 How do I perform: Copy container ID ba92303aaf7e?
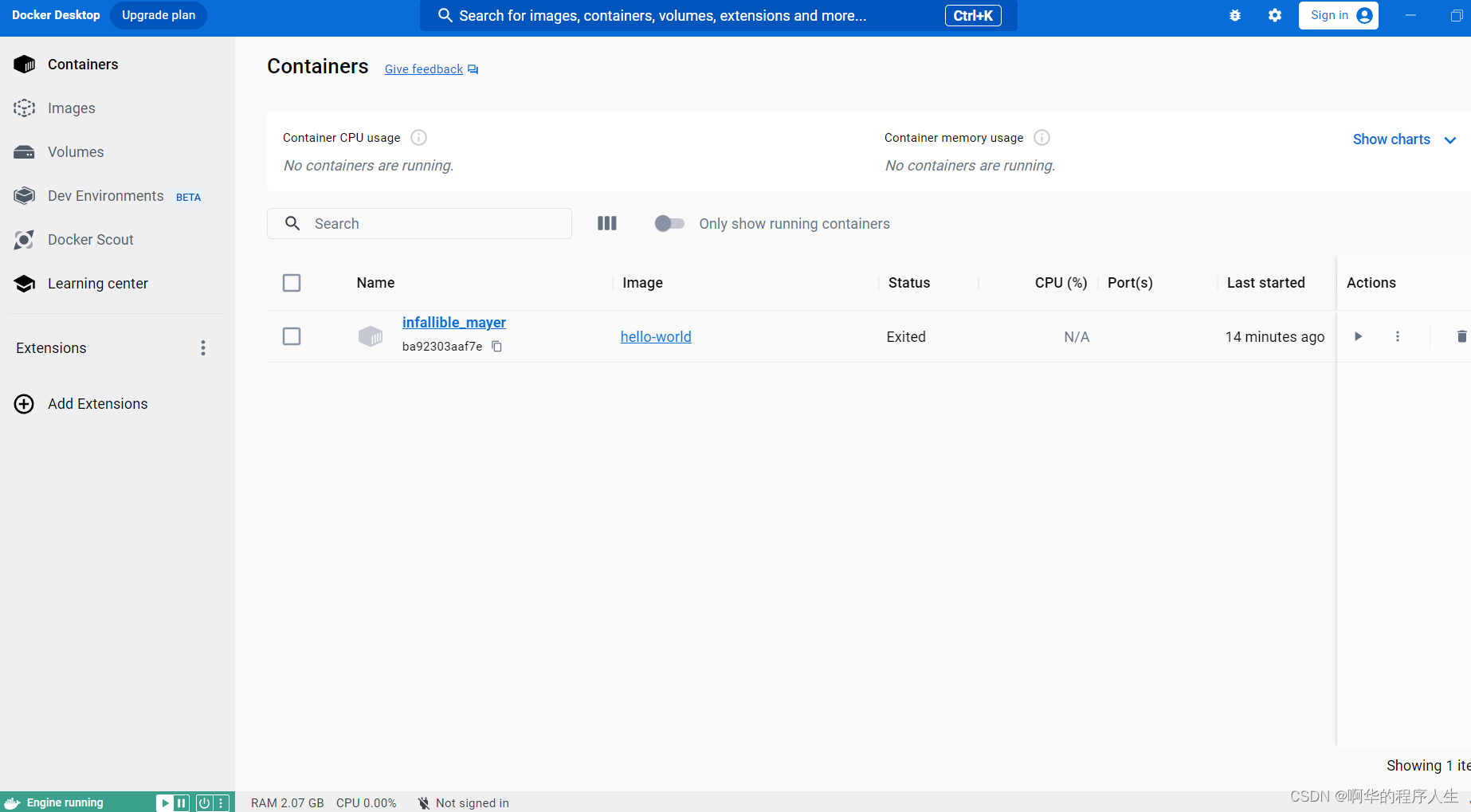click(x=496, y=347)
